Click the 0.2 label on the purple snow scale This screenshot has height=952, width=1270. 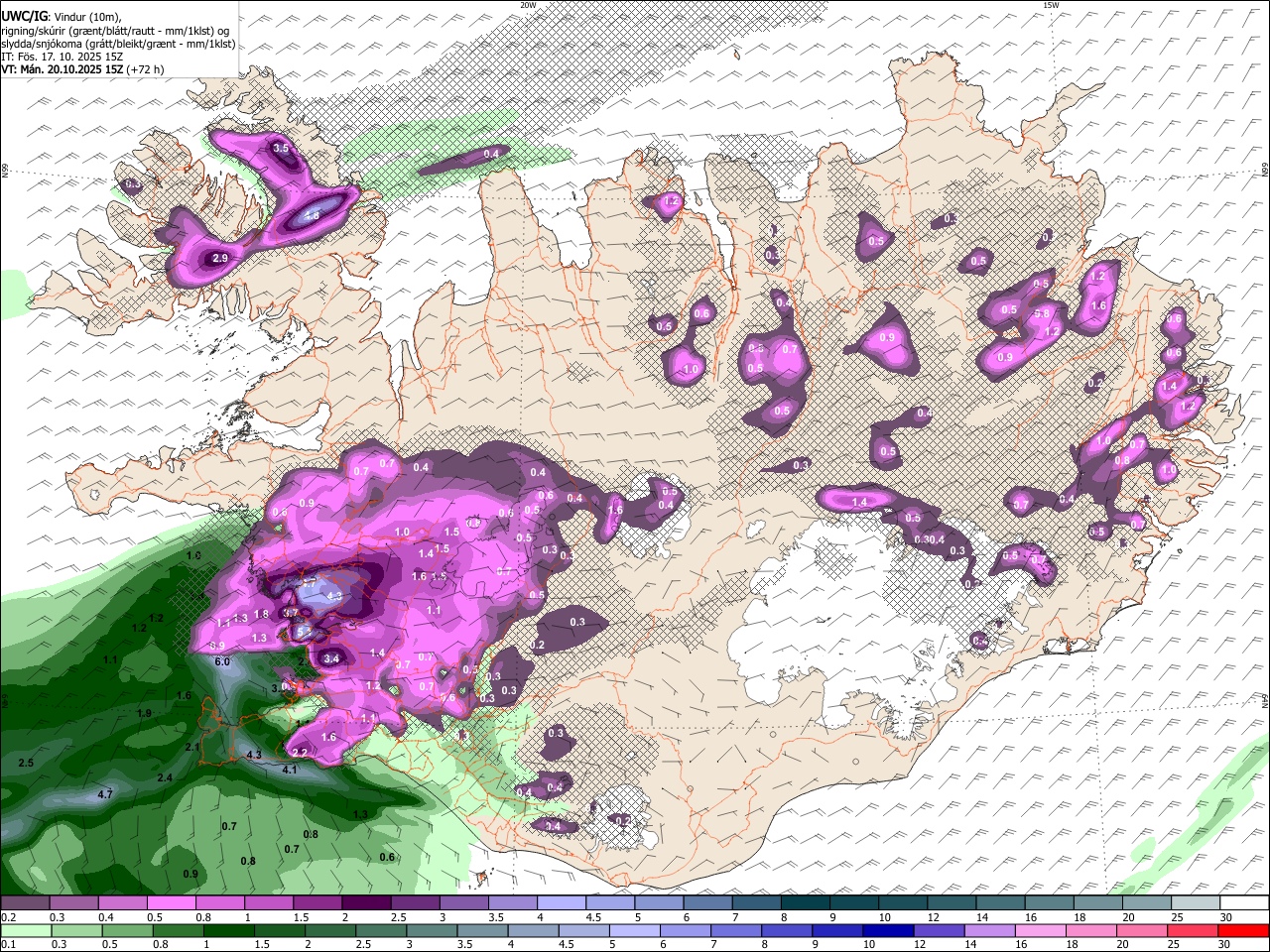tap(9, 917)
